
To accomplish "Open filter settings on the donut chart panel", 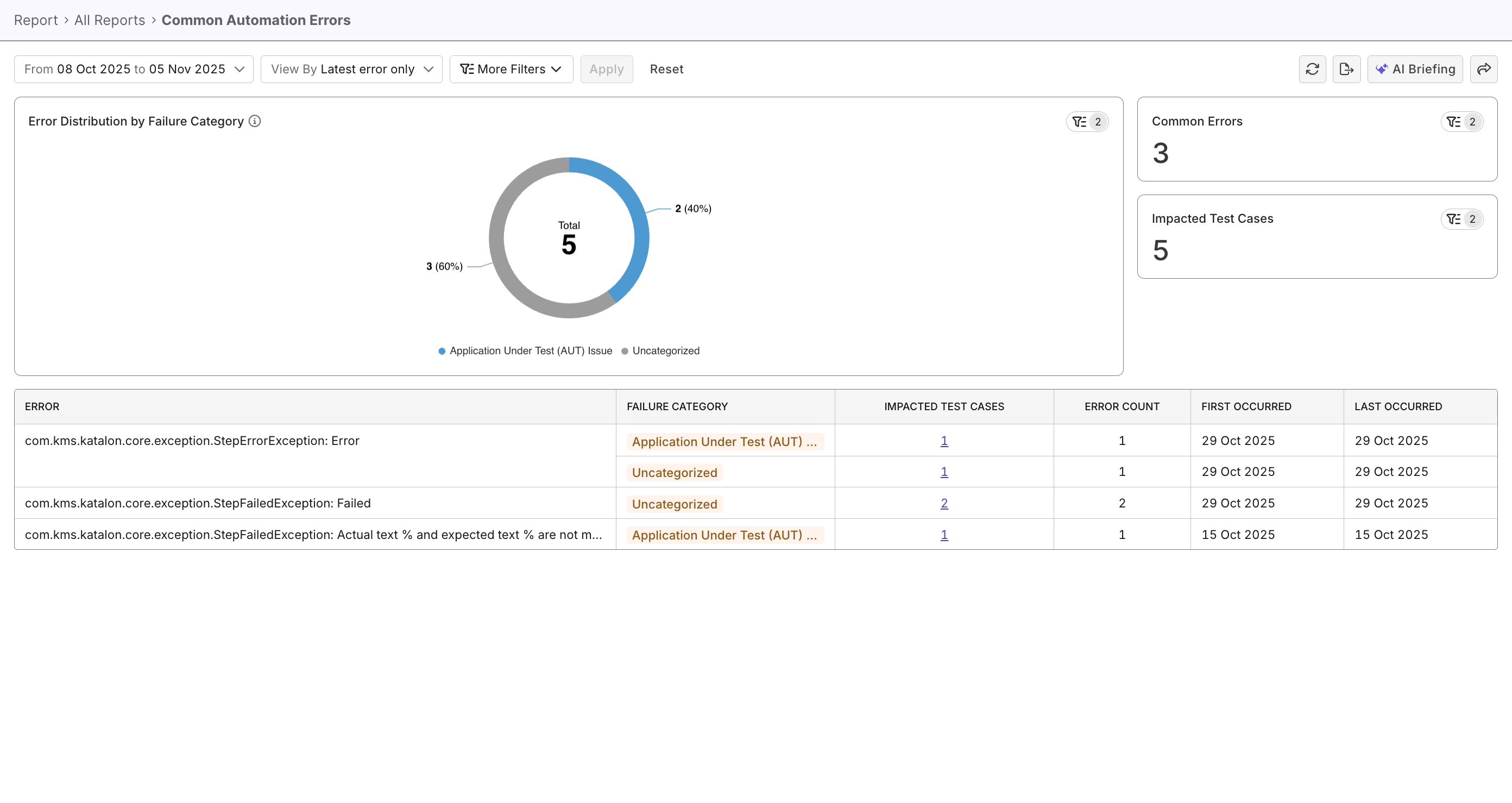I will pyautogui.click(x=1086, y=122).
